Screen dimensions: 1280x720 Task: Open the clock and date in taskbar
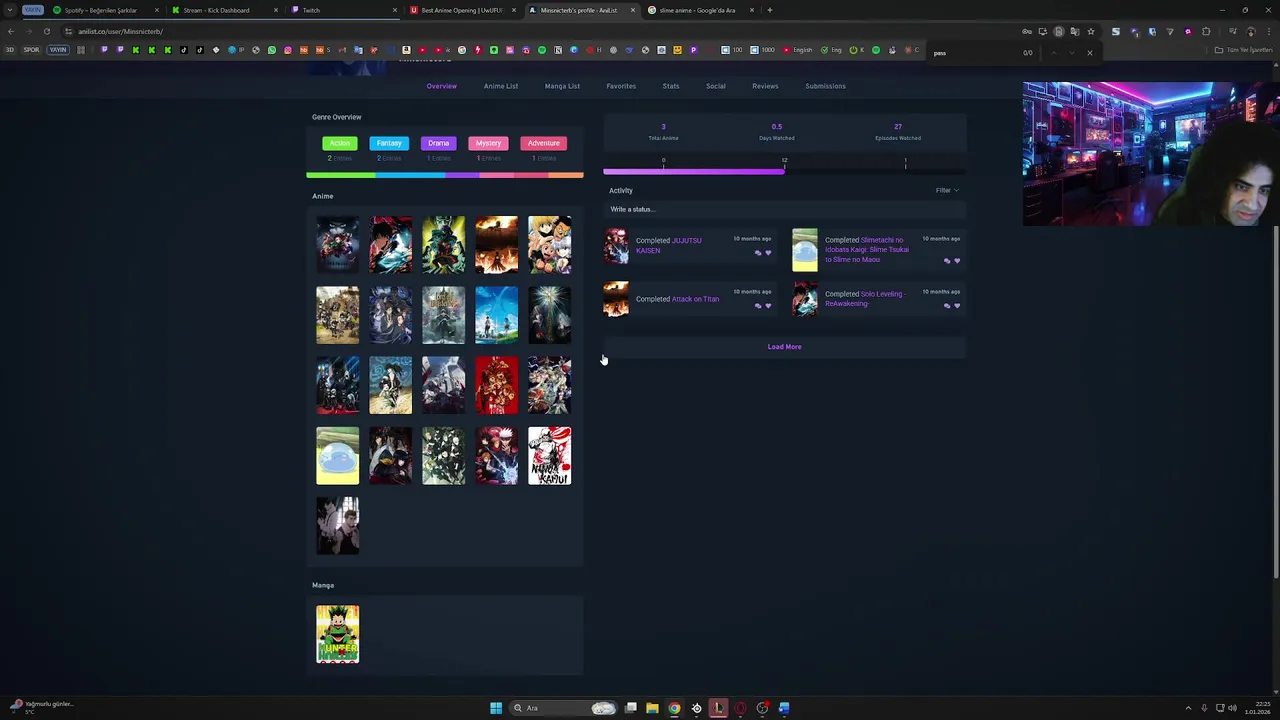click(x=1257, y=708)
